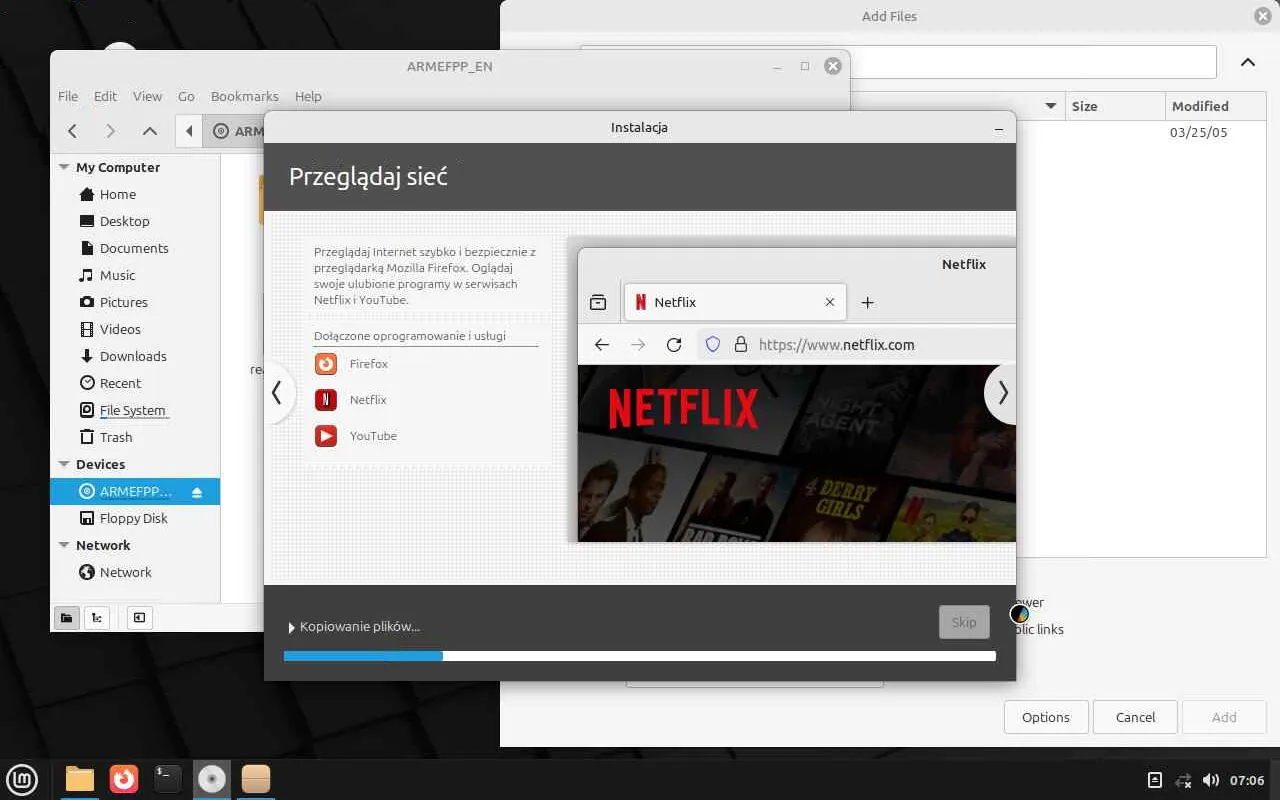This screenshot has width=1280, height=800.
Task: Open the Documents sidebar folder
Action: pos(134,248)
